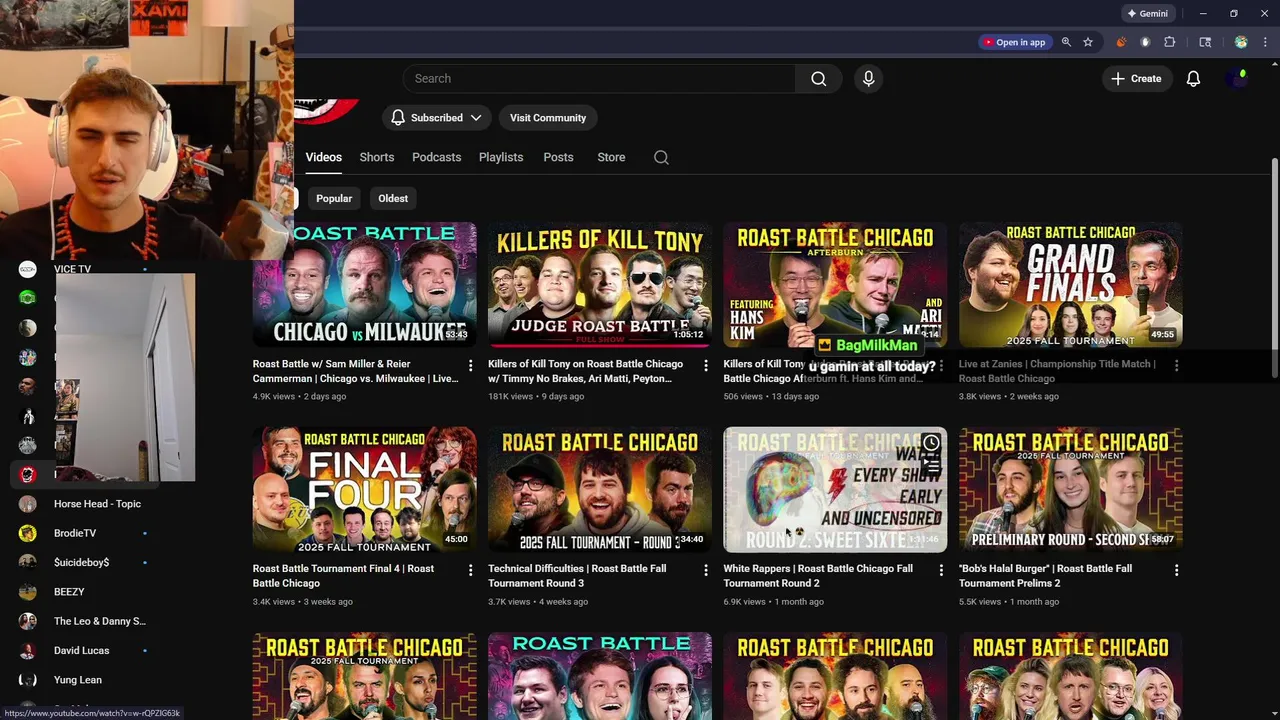Click the channel search magnifier next to Store
The width and height of the screenshot is (1280, 720).
coord(661,157)
